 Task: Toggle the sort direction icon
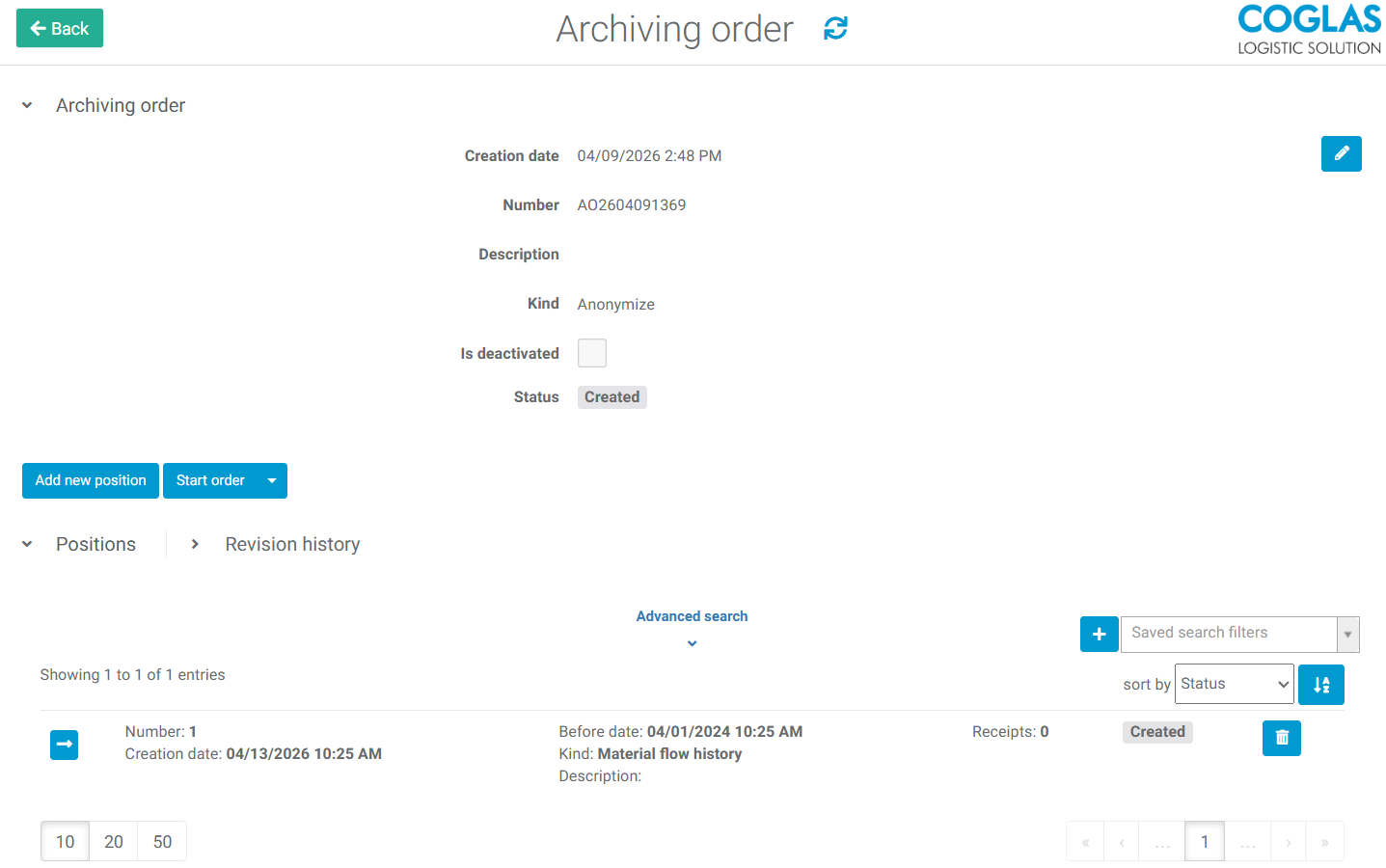1320,684
